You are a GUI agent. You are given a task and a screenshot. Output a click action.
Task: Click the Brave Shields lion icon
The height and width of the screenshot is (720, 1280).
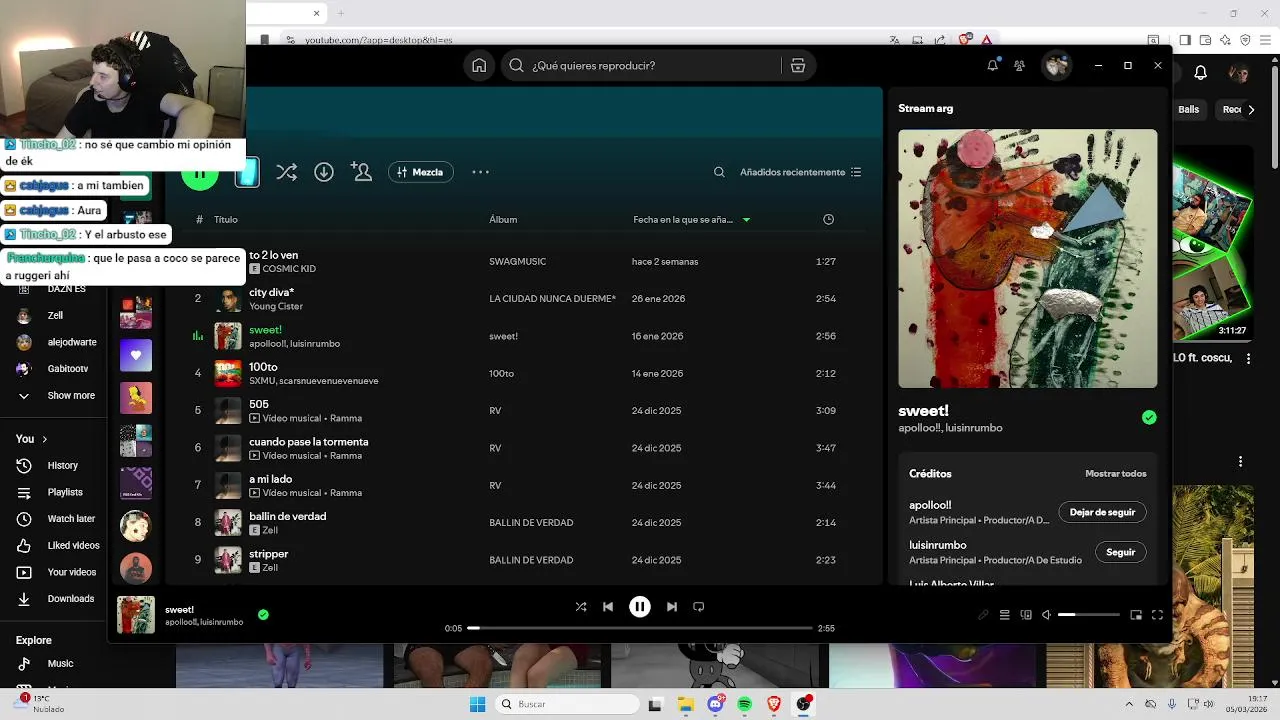(965, 40)
